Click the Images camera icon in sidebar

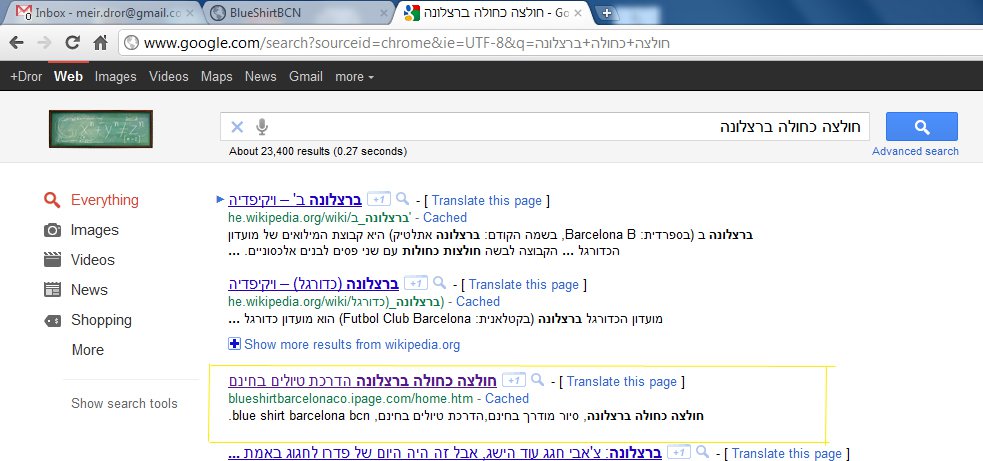coord(53,230)
